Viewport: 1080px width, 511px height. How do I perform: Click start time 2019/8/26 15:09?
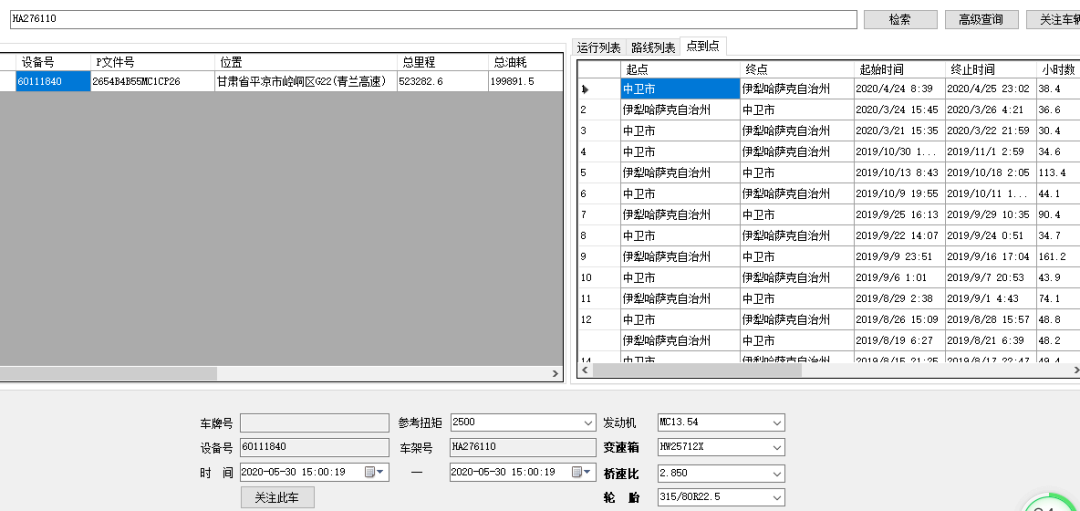(900, 320)
